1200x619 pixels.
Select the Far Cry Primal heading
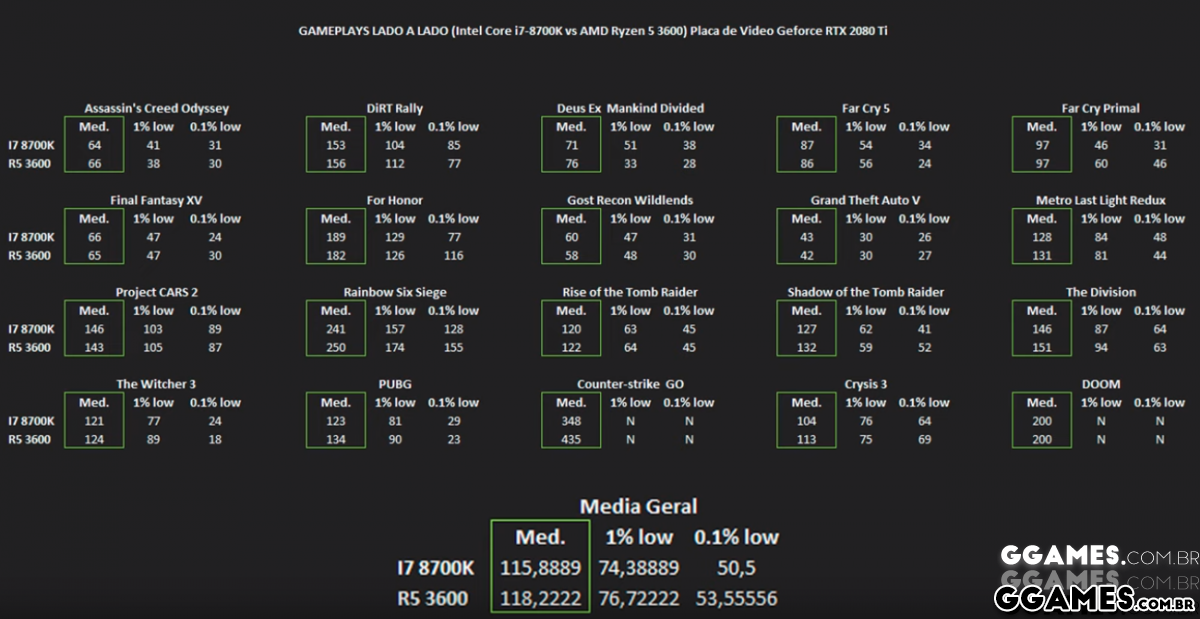click(1100, 108)
